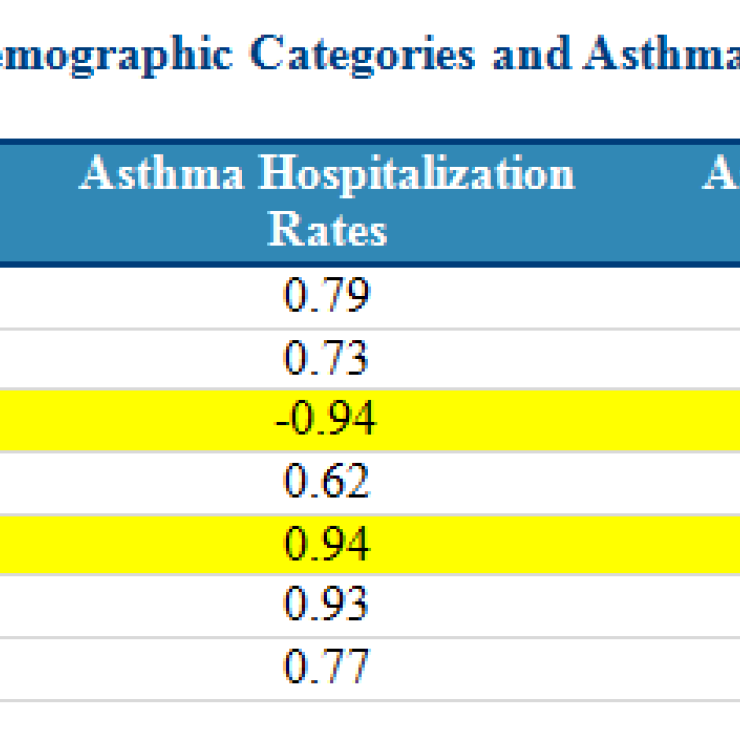Select the 0.77 table cell
The height and width of the screenshot is (740, 740).
tap(327, 667)
